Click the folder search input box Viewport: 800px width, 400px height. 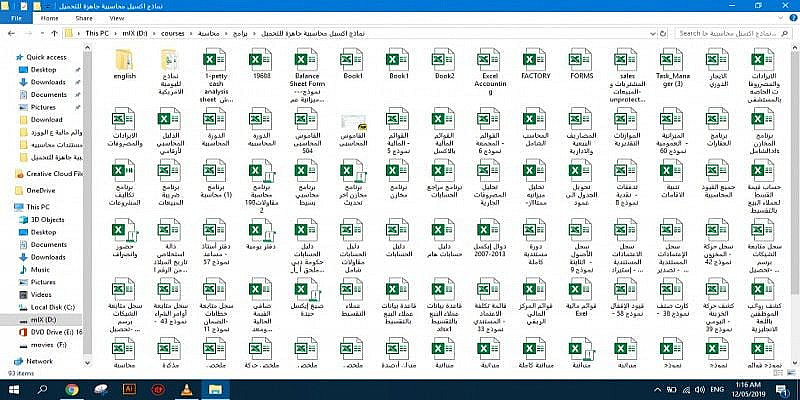[735, 33]
